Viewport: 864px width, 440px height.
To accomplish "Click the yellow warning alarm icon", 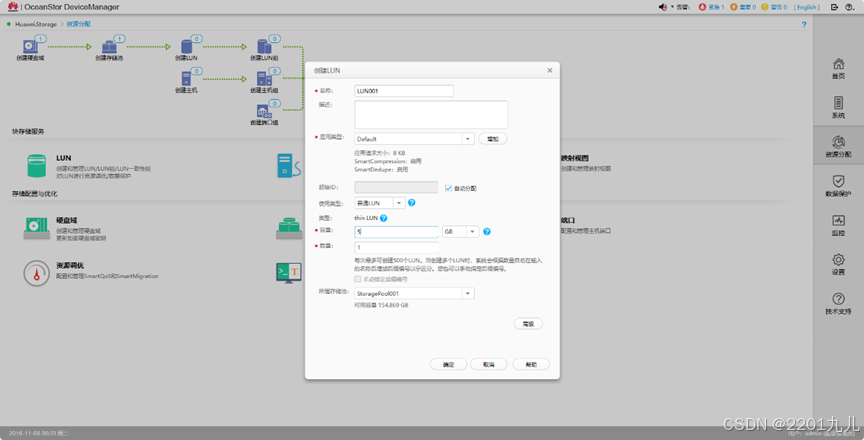I will pyautogui.click(x=764, y=7).
